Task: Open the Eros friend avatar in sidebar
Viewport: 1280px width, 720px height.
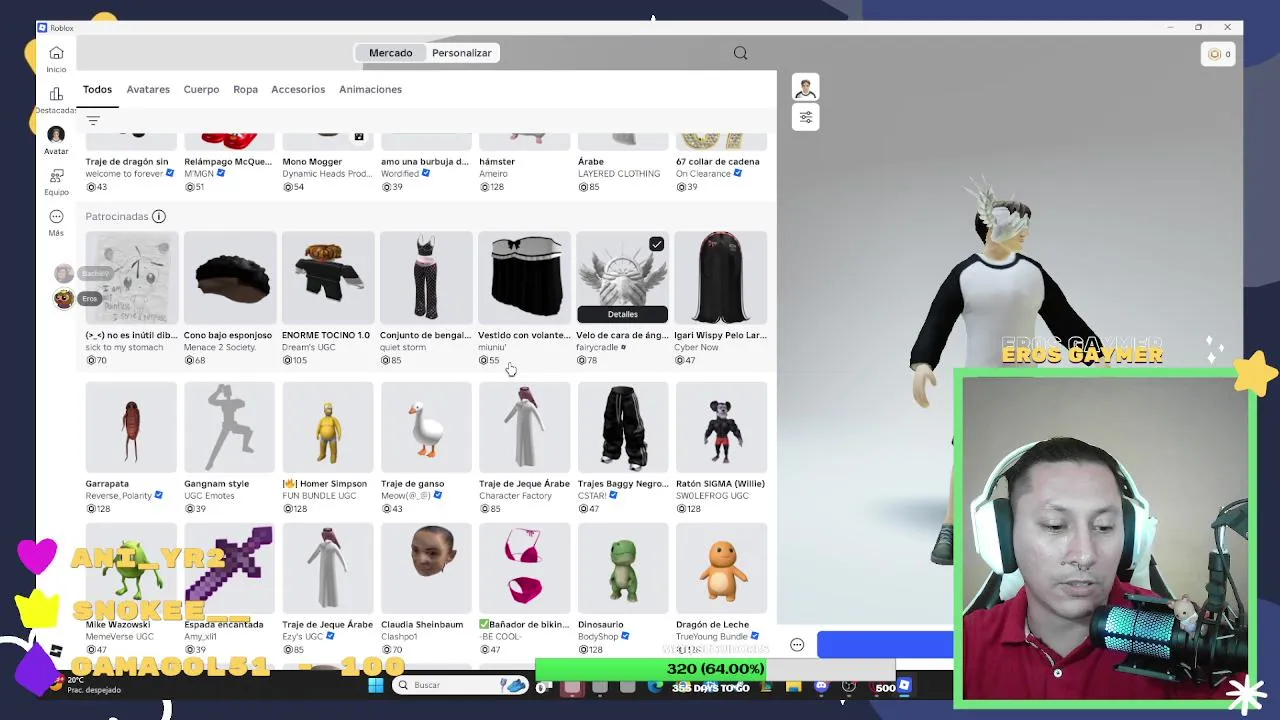Action: tap(64, 298)
